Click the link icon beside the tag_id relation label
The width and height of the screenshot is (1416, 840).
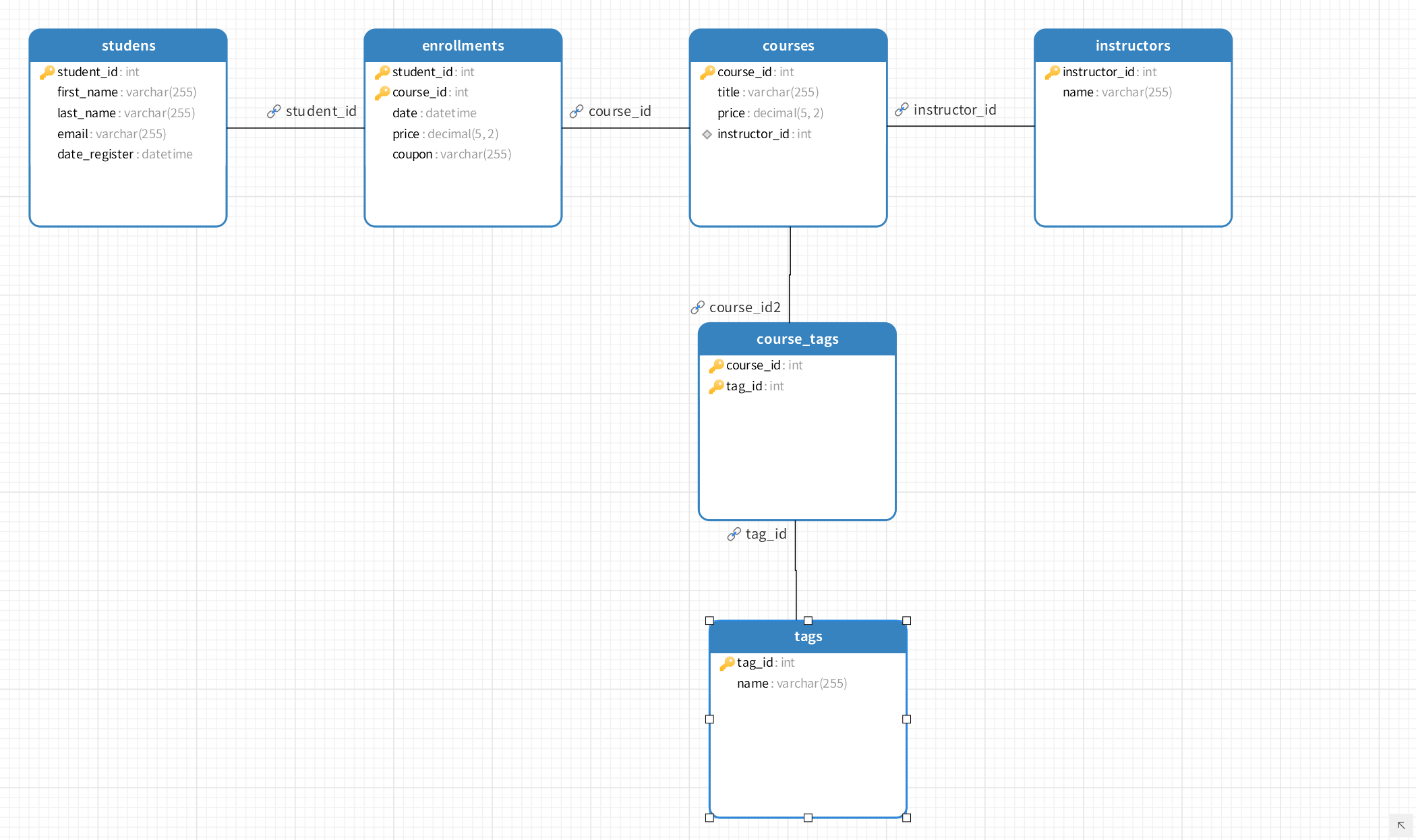click(x=734, y=534)
